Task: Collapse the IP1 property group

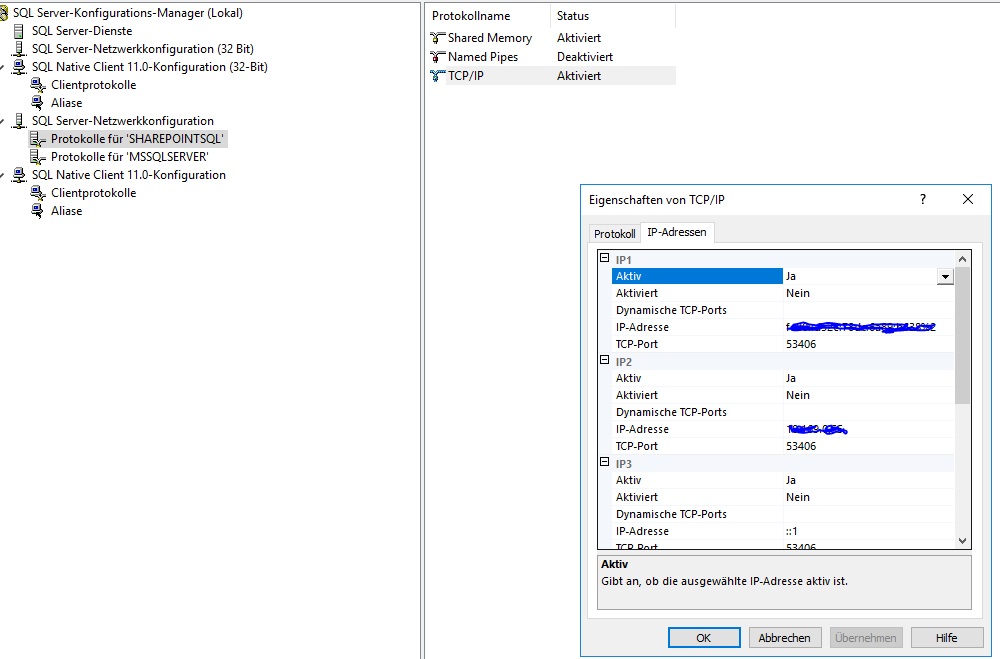Action: point(605,258)
